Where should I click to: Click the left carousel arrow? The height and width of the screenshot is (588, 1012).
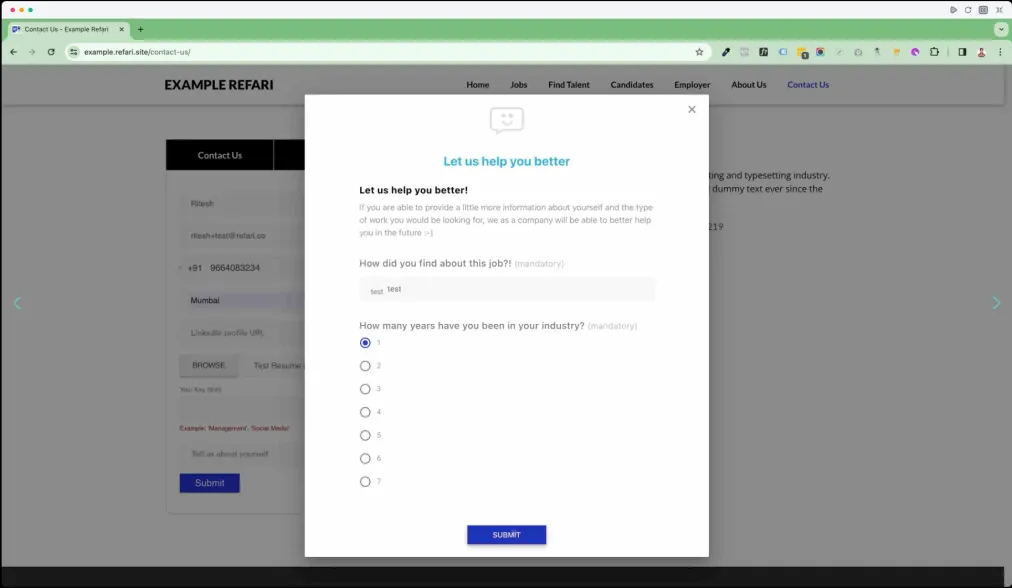[17, 303]
